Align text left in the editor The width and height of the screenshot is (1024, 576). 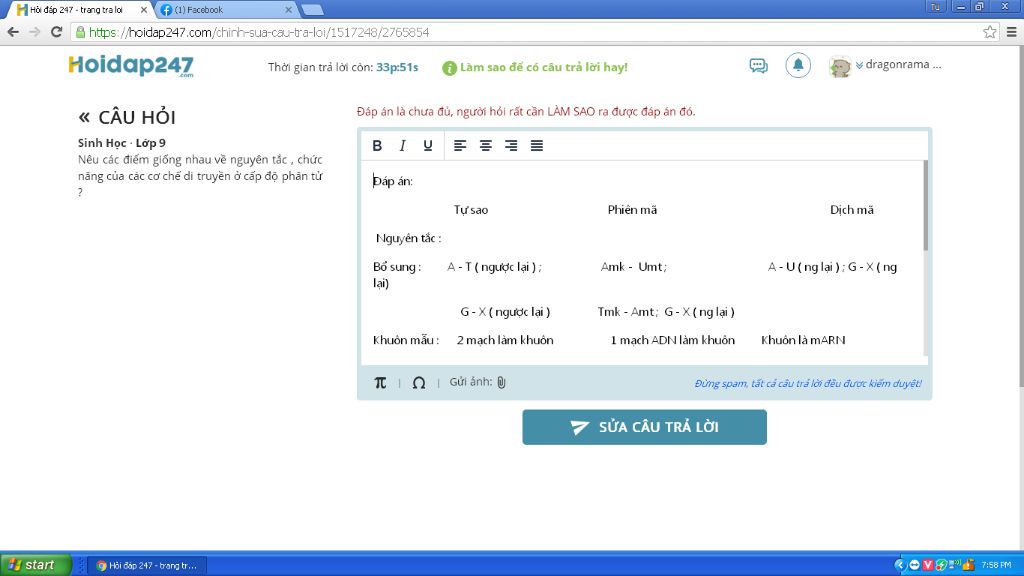(x=460, y=146)
